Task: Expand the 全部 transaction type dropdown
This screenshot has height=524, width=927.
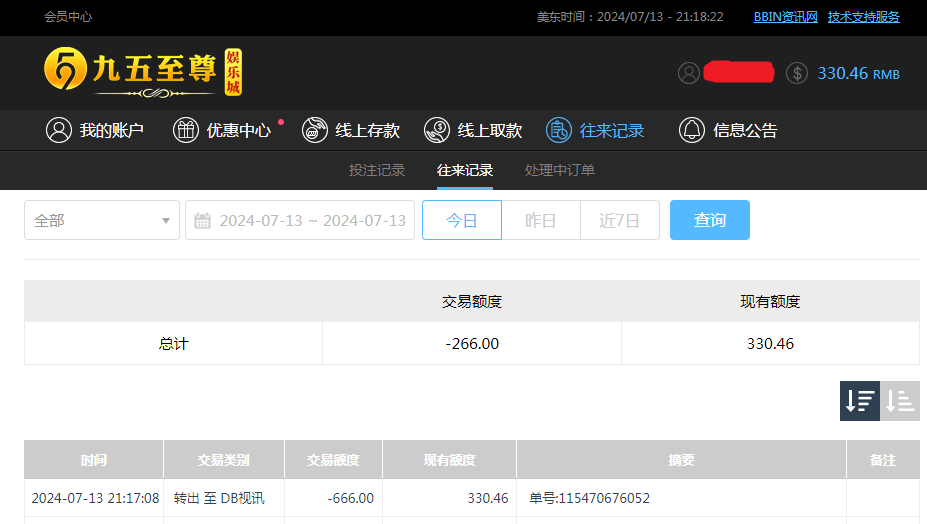Action: pyautogui.click(x=102, y=220)
